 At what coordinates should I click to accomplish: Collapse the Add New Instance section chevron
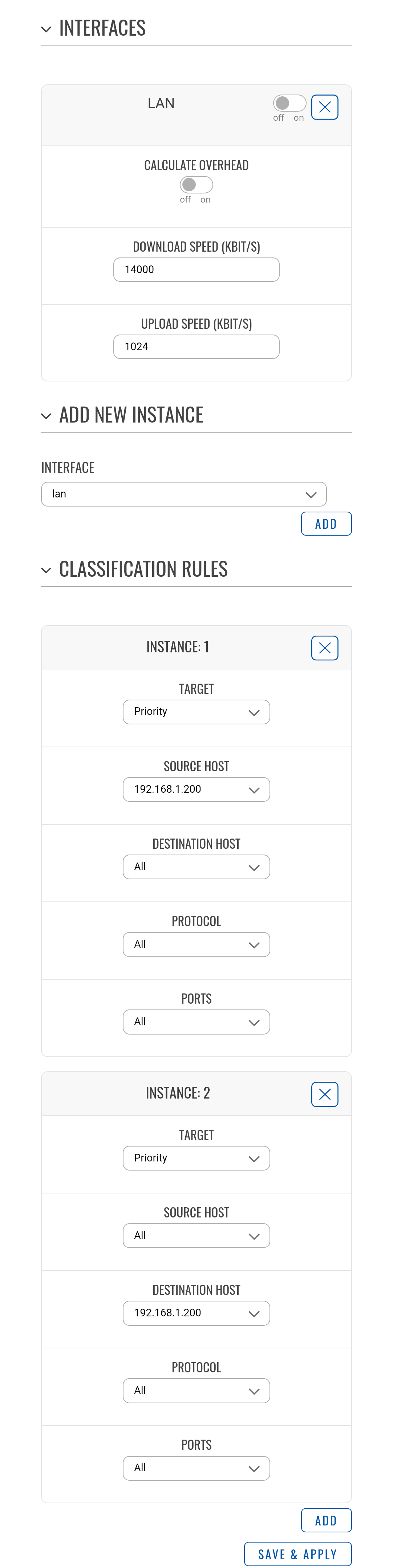pos(46,416)
